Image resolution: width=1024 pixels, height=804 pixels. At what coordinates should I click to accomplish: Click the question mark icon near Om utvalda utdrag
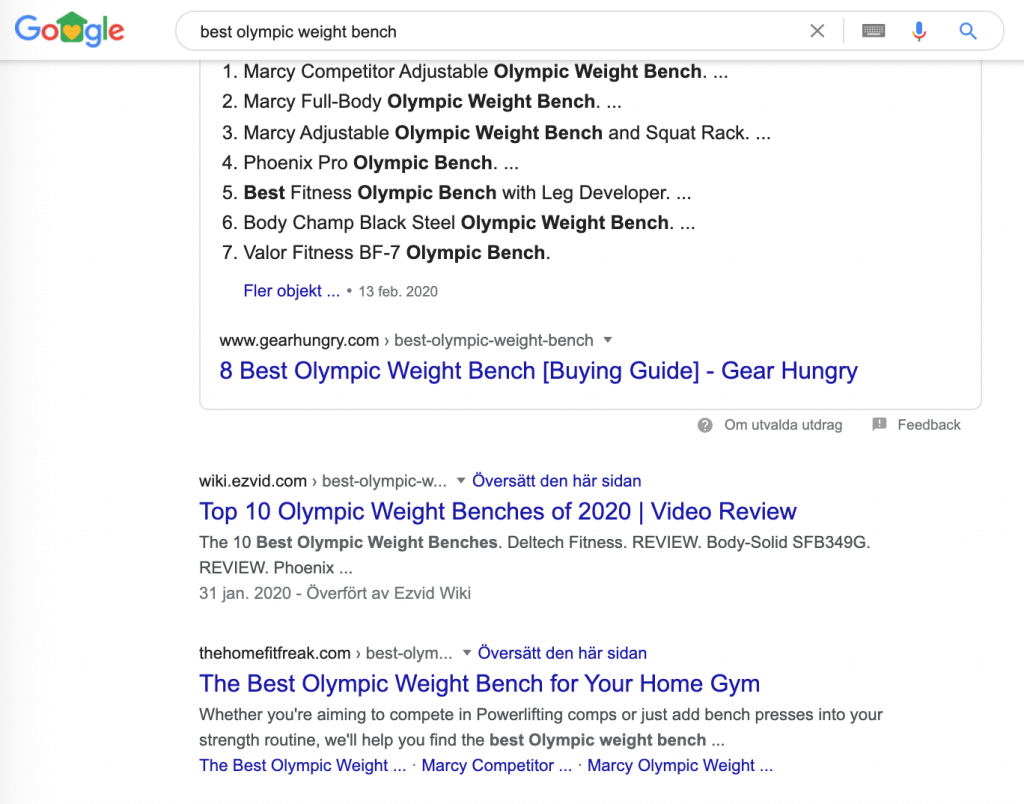(705, 425)
